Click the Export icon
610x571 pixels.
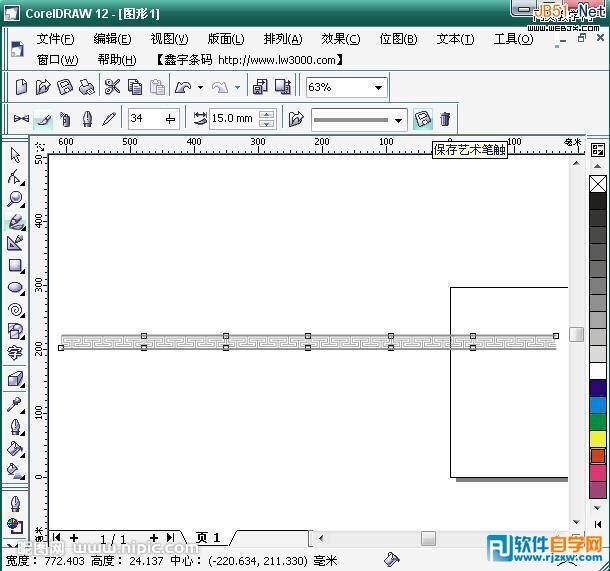283,87
